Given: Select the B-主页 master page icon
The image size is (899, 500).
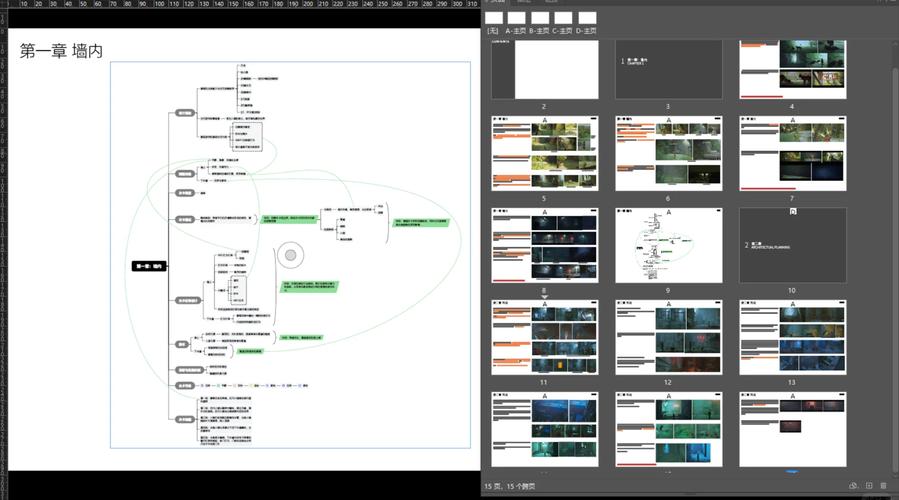Looking at the screenshot, I should pyautogui.click(x=540, y=18).
